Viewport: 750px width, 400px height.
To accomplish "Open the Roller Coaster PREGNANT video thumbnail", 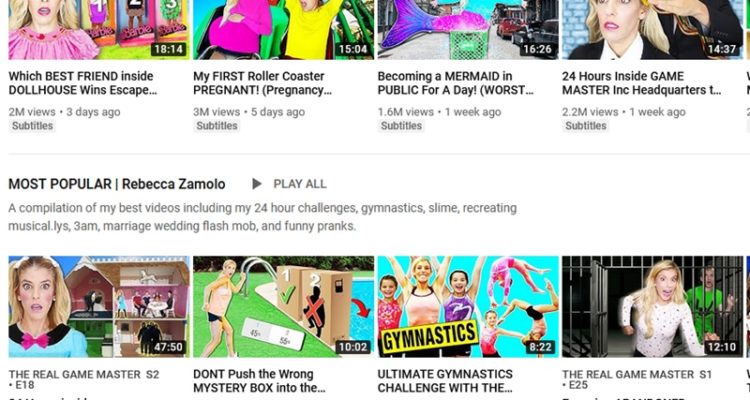I will coord(284,30).
